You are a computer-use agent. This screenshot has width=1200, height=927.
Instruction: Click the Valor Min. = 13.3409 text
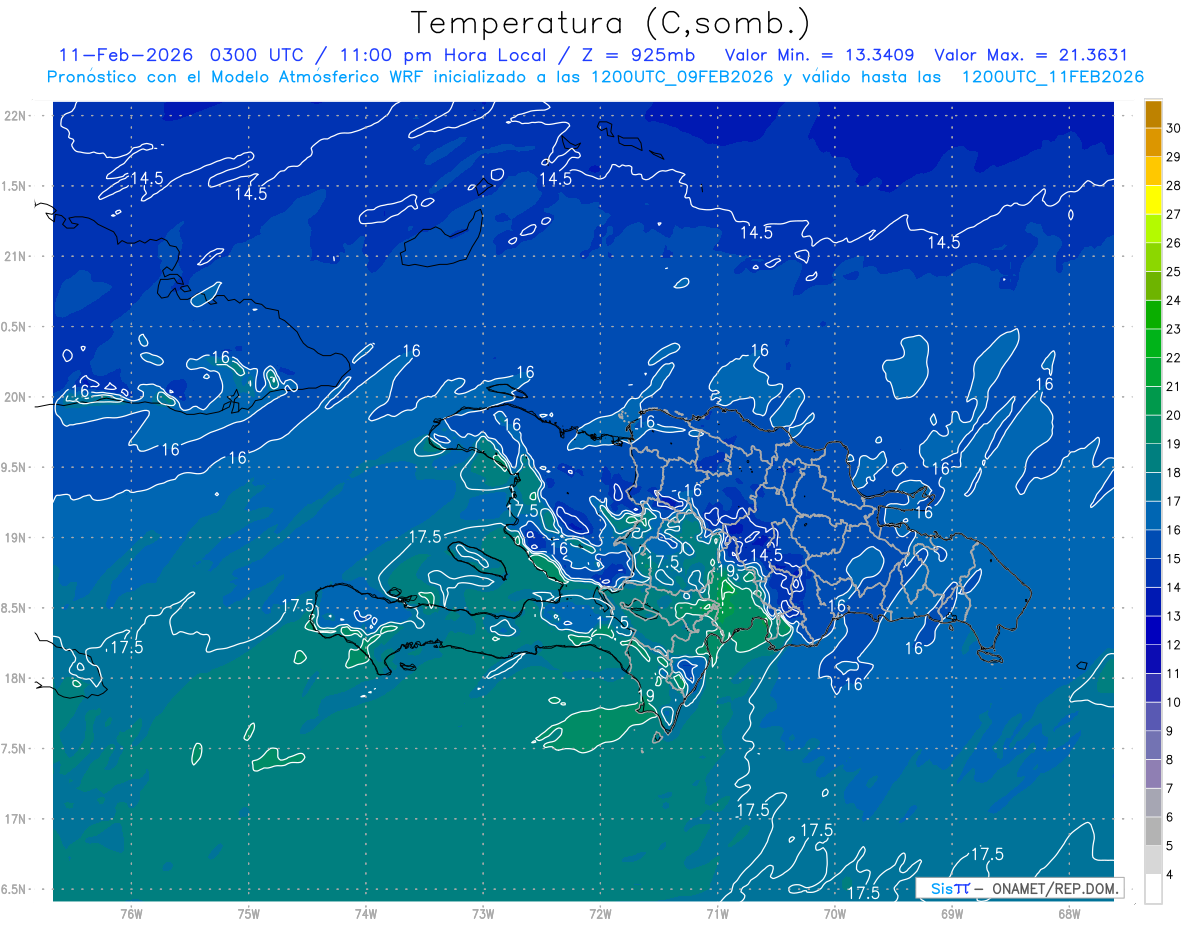click(x=820, y=55)
